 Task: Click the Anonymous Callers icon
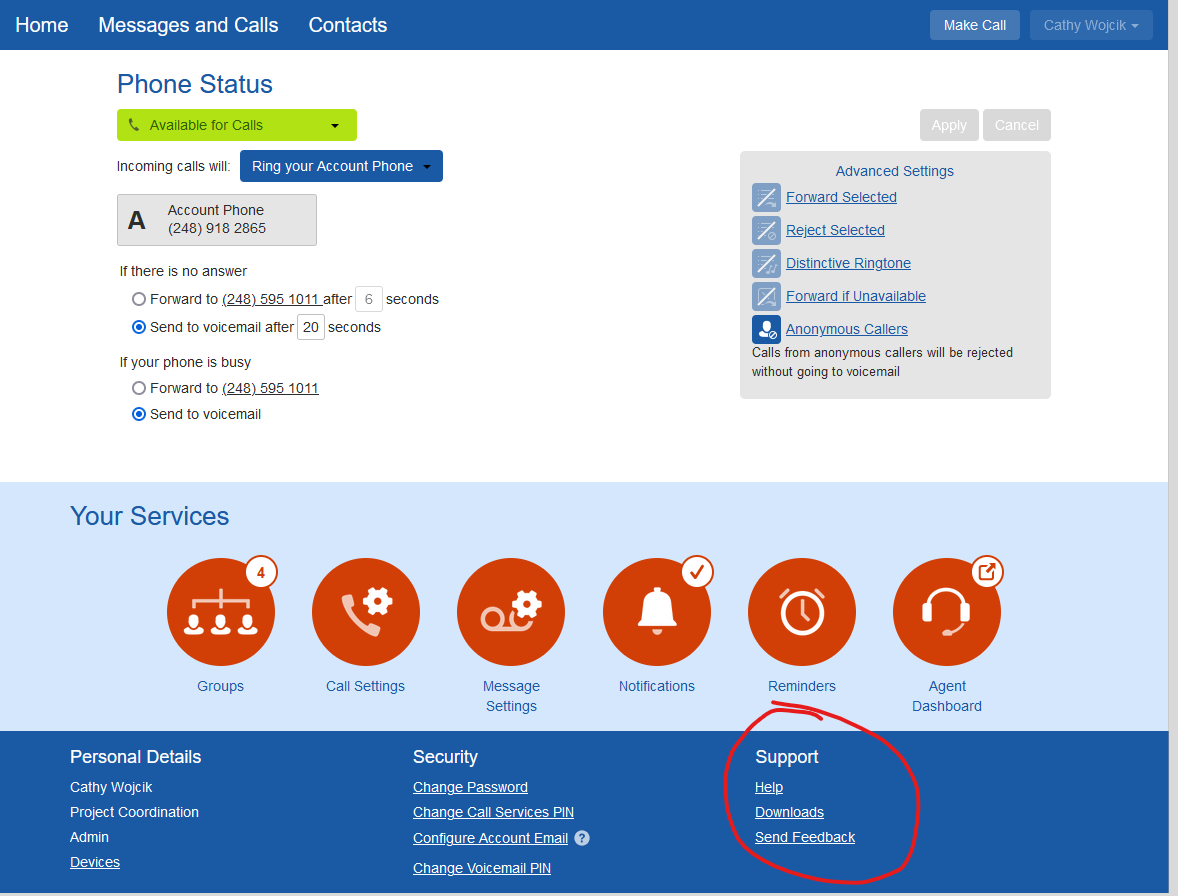pos(766,329)
